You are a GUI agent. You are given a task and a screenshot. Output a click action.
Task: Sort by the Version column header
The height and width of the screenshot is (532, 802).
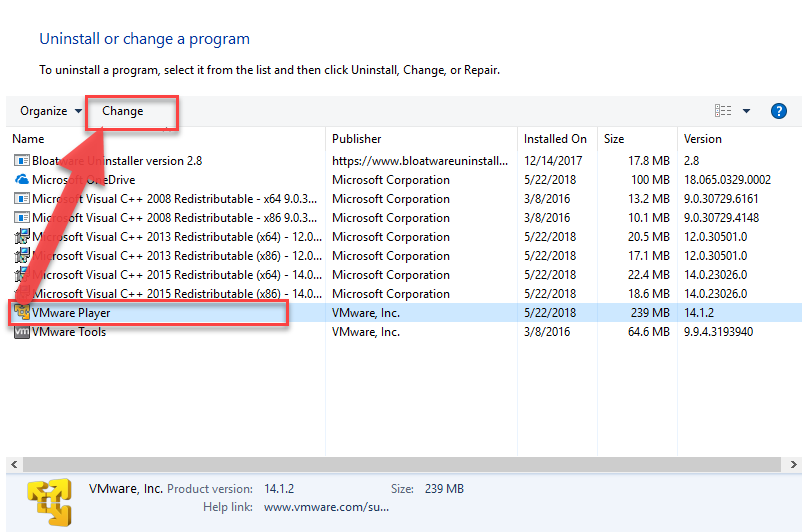click(x=702, y=139)
